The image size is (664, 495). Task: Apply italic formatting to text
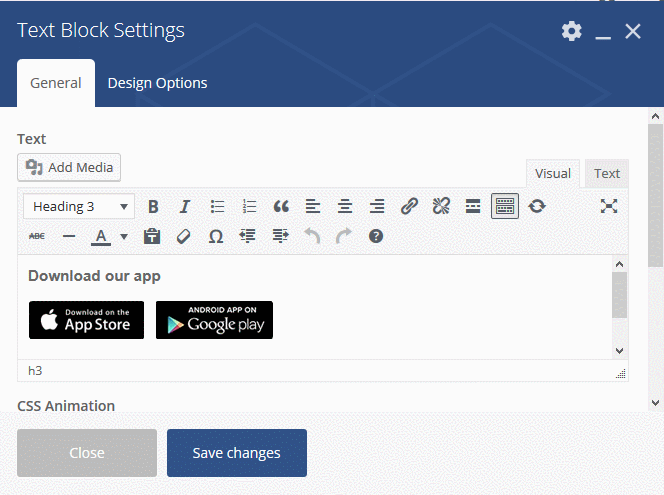[x=185, y=207]
